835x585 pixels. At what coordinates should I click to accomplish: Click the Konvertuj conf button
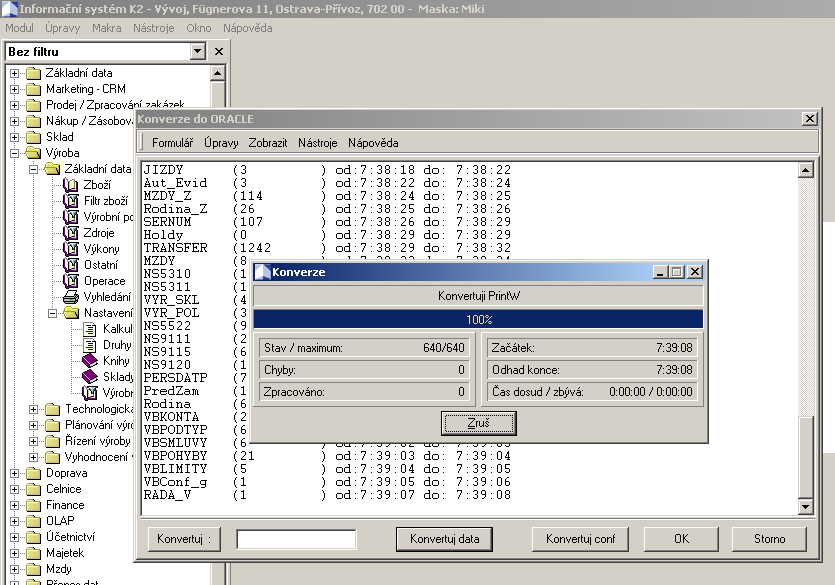pos(580,539)
